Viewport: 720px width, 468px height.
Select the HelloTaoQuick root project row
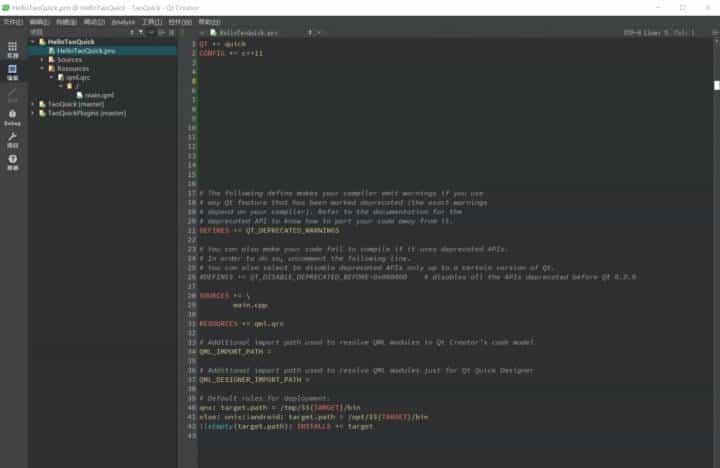[x=102, y=42]
